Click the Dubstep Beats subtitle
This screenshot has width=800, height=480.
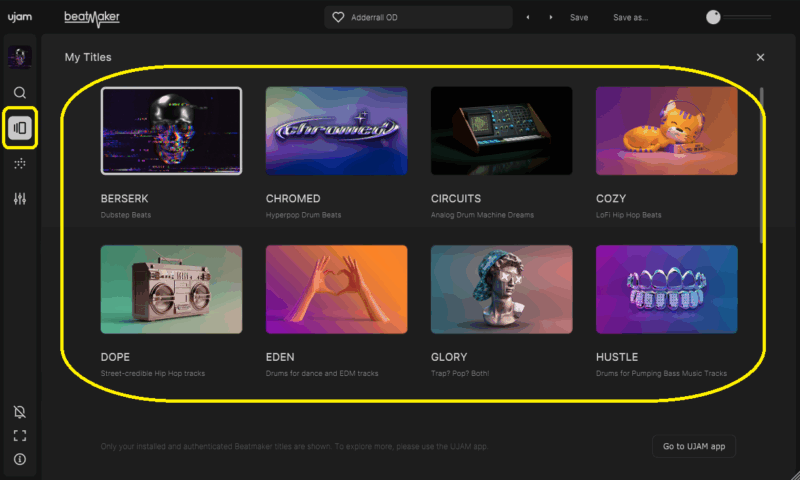[126, 215]
